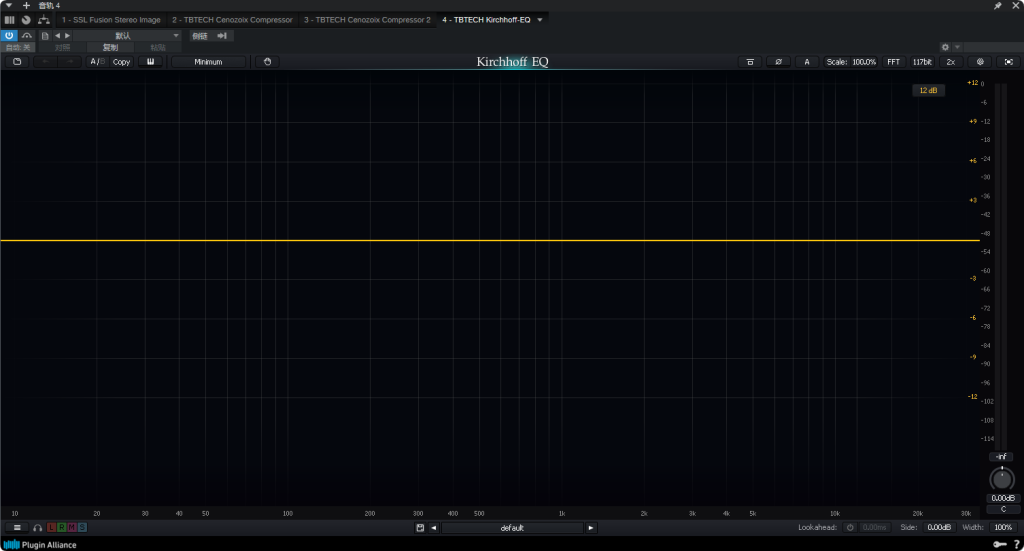Click the Copy button
The height and width of the screenshot is (551, 1024).
121,62
